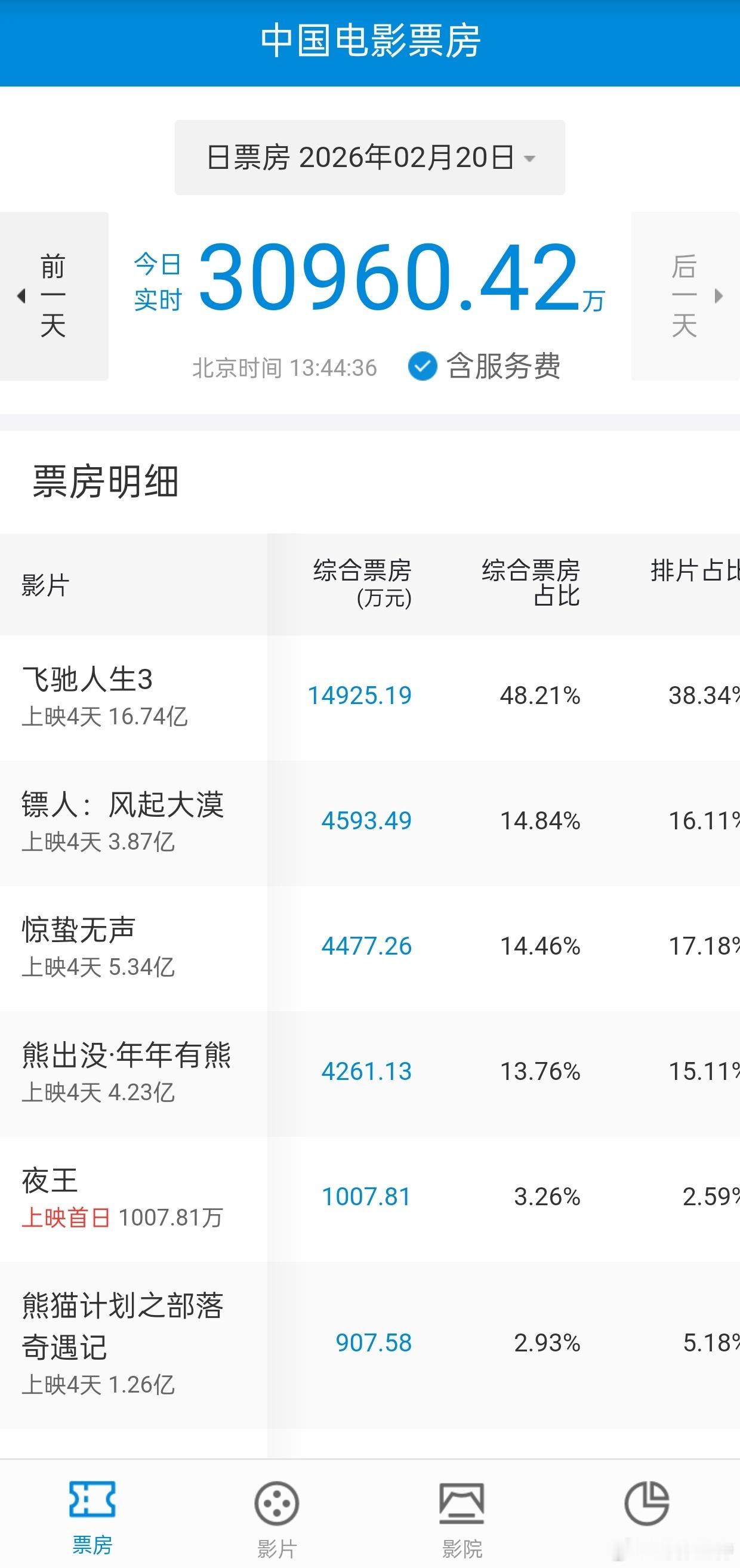Select the 夜王 film row

coord(51,1181)
